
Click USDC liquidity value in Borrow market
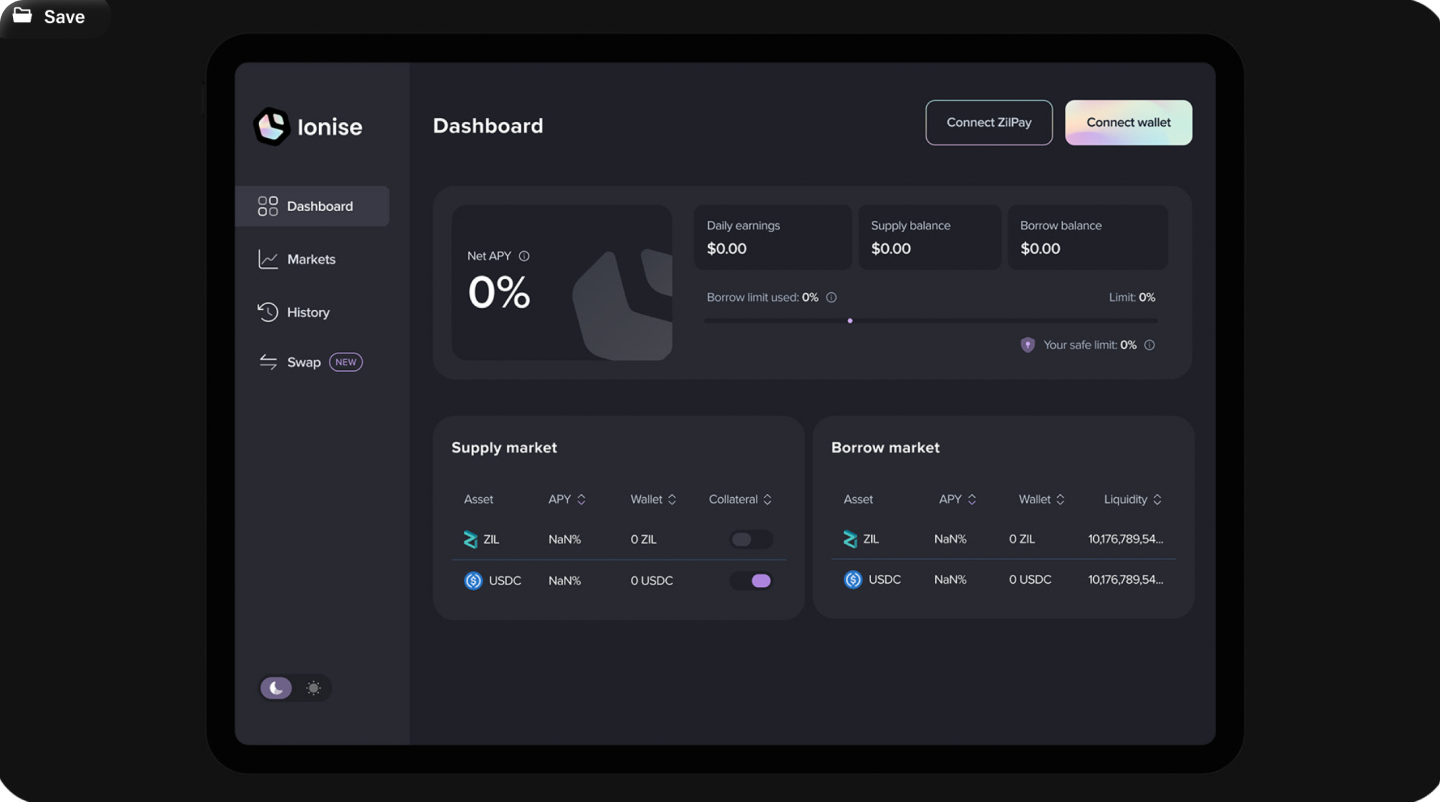1126,580
